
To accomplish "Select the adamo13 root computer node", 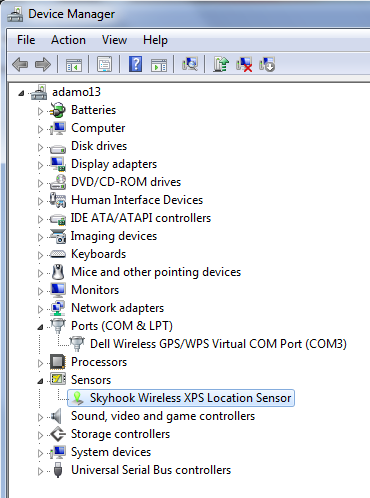I will [x=76, y=92].
